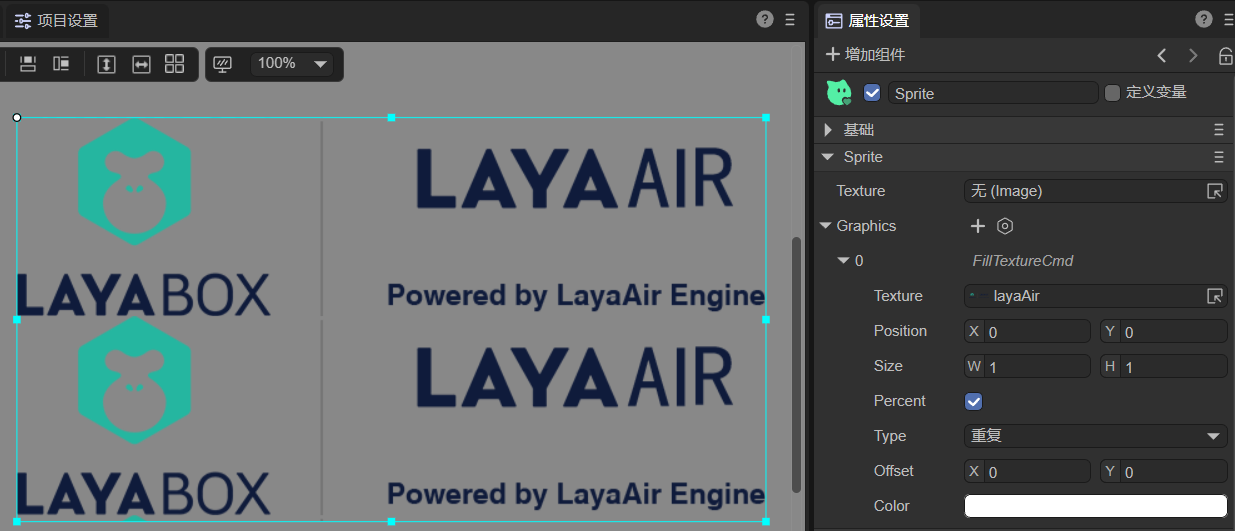This screenshot has width=1235, height=531.
Task: Open the 基础 section menu icon
Action: coord(1218,130)
